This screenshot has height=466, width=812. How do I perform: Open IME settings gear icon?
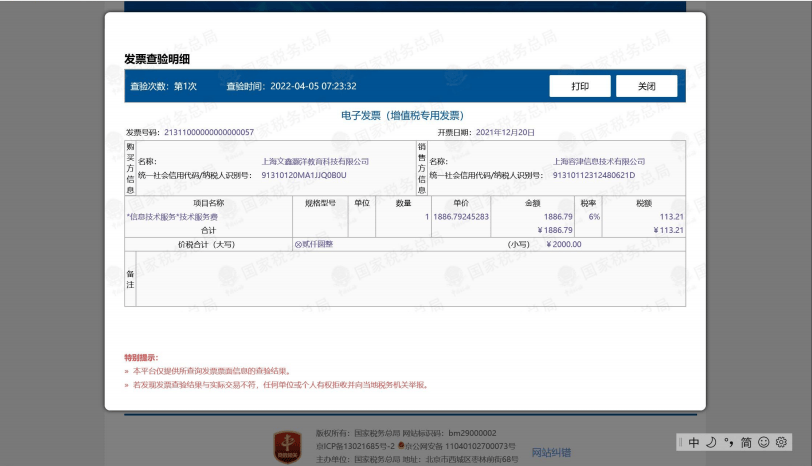point(782,442)
